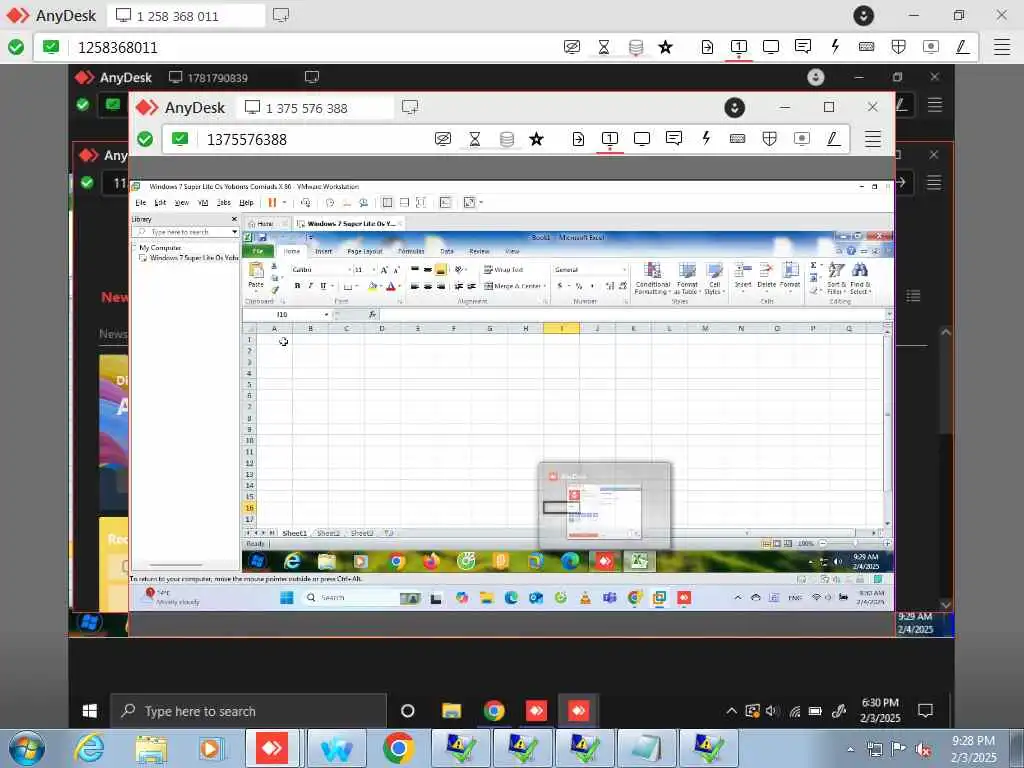Open Cell Styles gallery in Excel

(714, 279)
